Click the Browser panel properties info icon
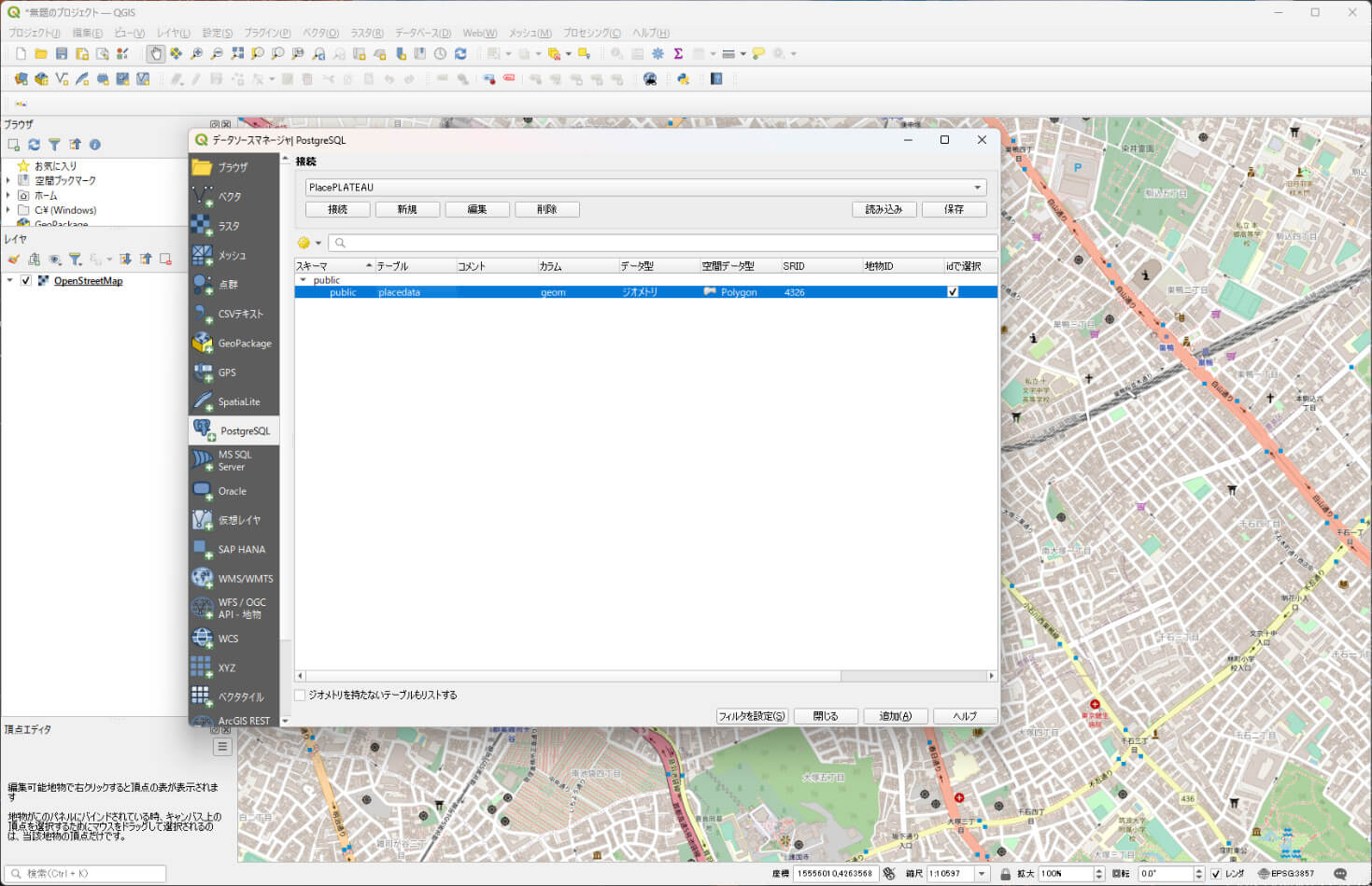Viewport: 1372px width, 886px height. (94, 145)
